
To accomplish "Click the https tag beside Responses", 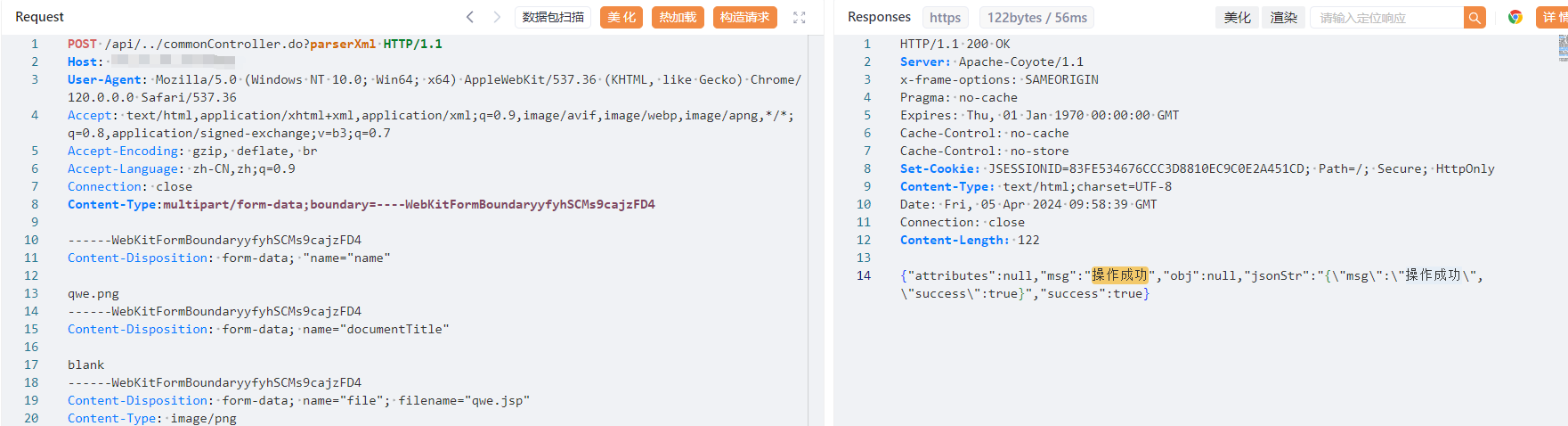I will tap(945, 18).
